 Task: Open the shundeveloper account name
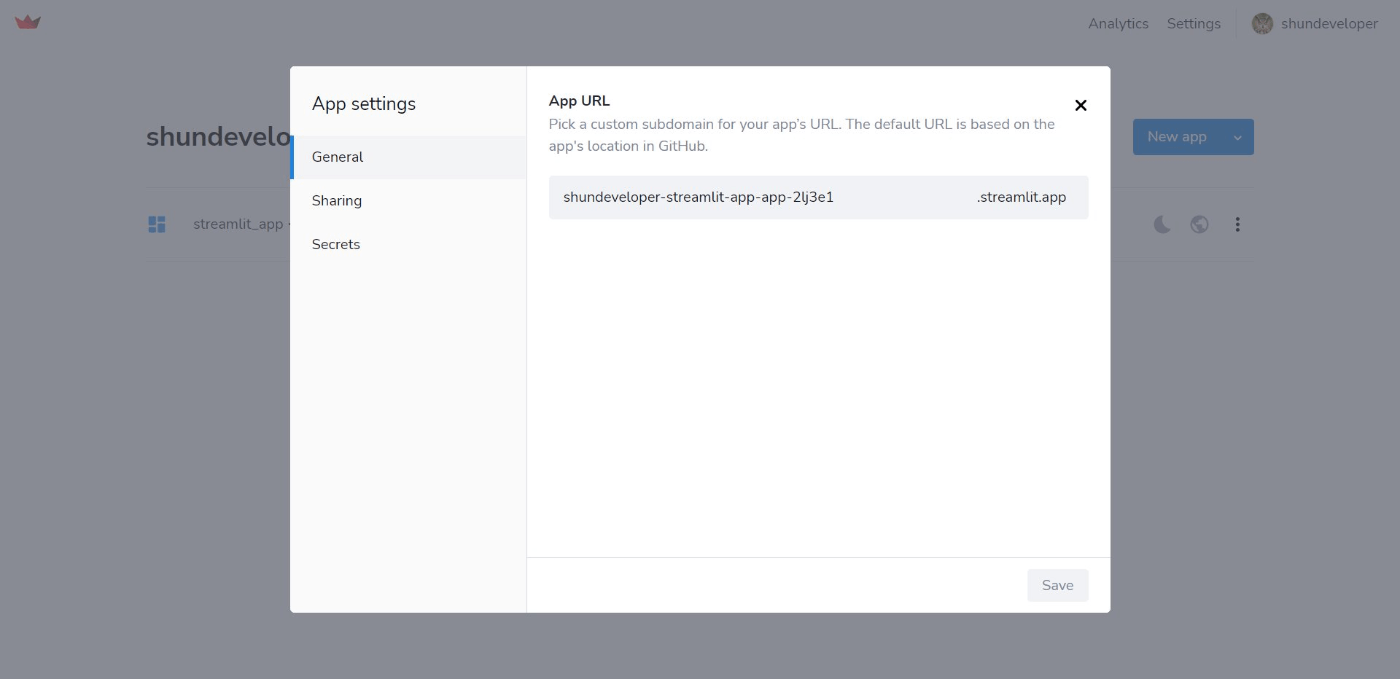click(x=1329, y=24)
